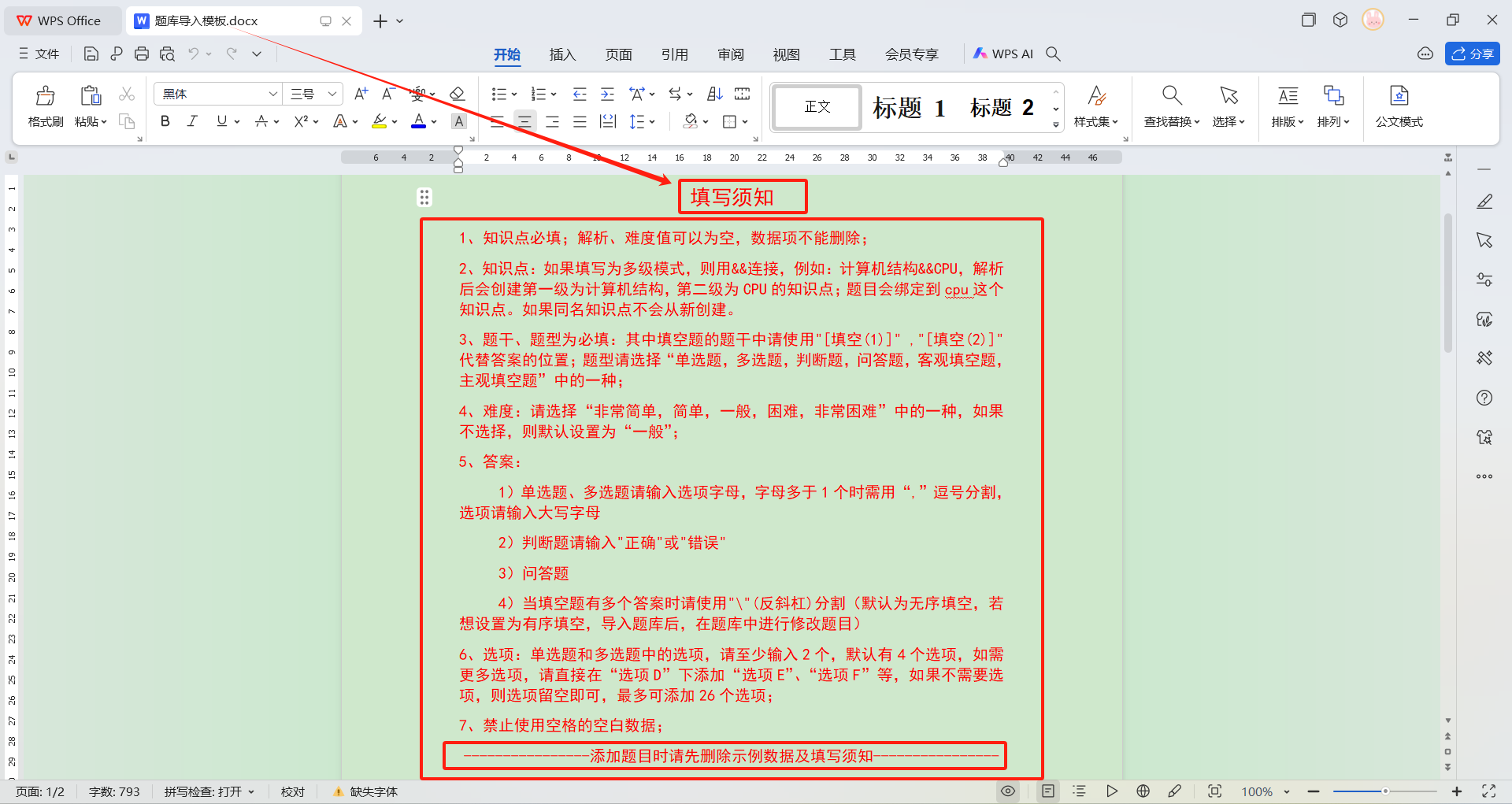
Task: Click the clear formatting eraser icon
Action: tap(457, 94)
